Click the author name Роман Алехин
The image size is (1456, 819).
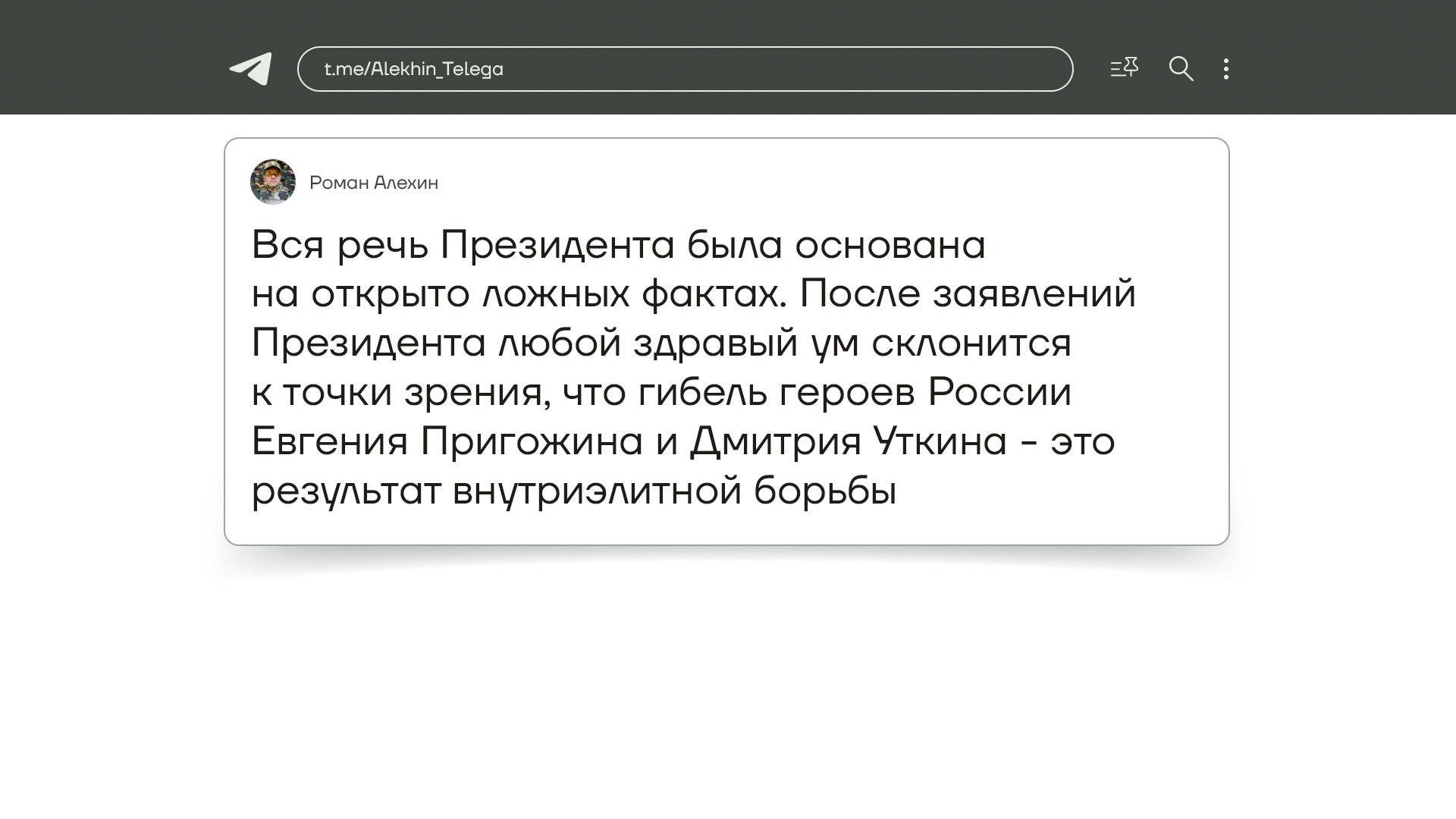[x=374, y=183]
